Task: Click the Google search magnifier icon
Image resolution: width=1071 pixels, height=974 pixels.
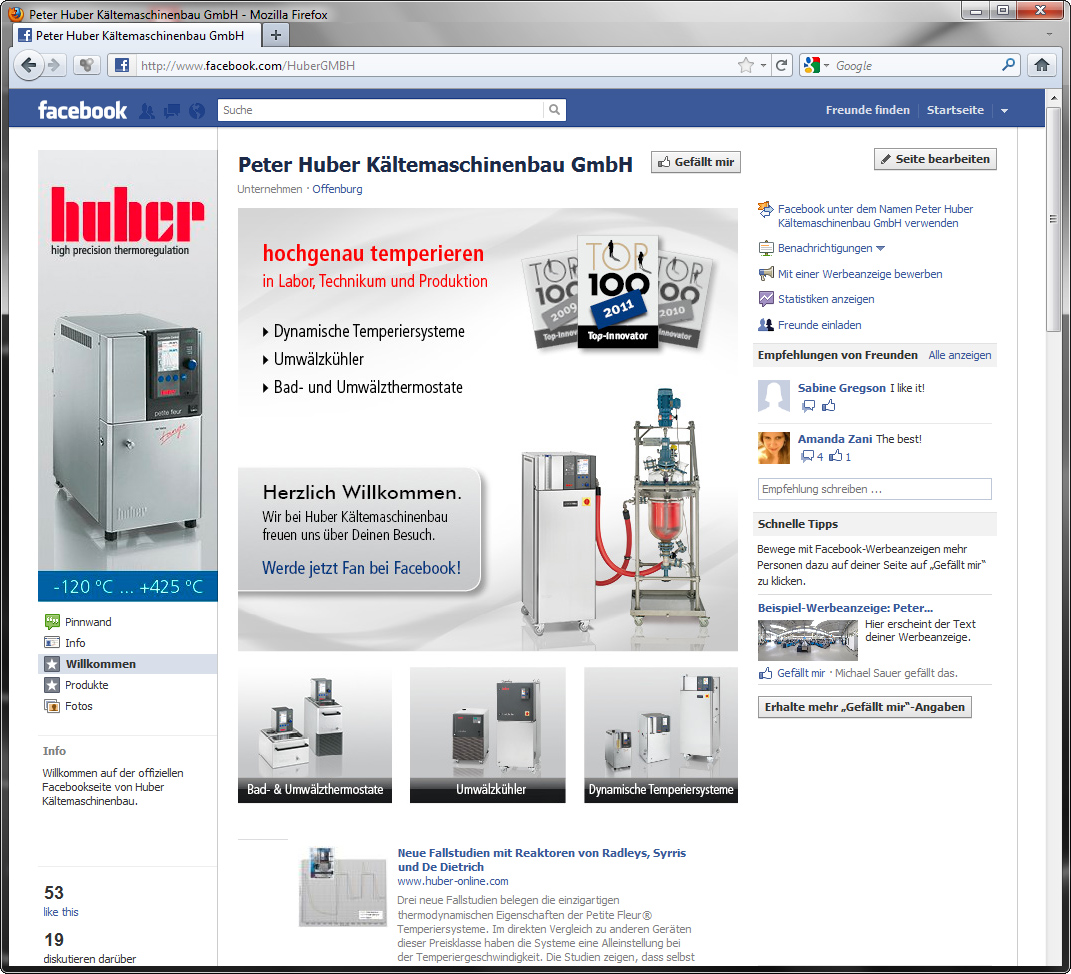Action: tap(1008, 65)
